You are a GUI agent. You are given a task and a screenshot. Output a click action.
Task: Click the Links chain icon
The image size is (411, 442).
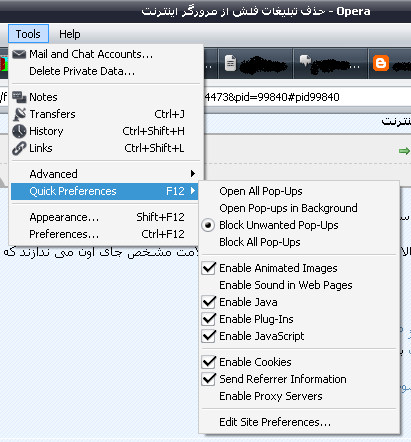(x=19, y=148)
